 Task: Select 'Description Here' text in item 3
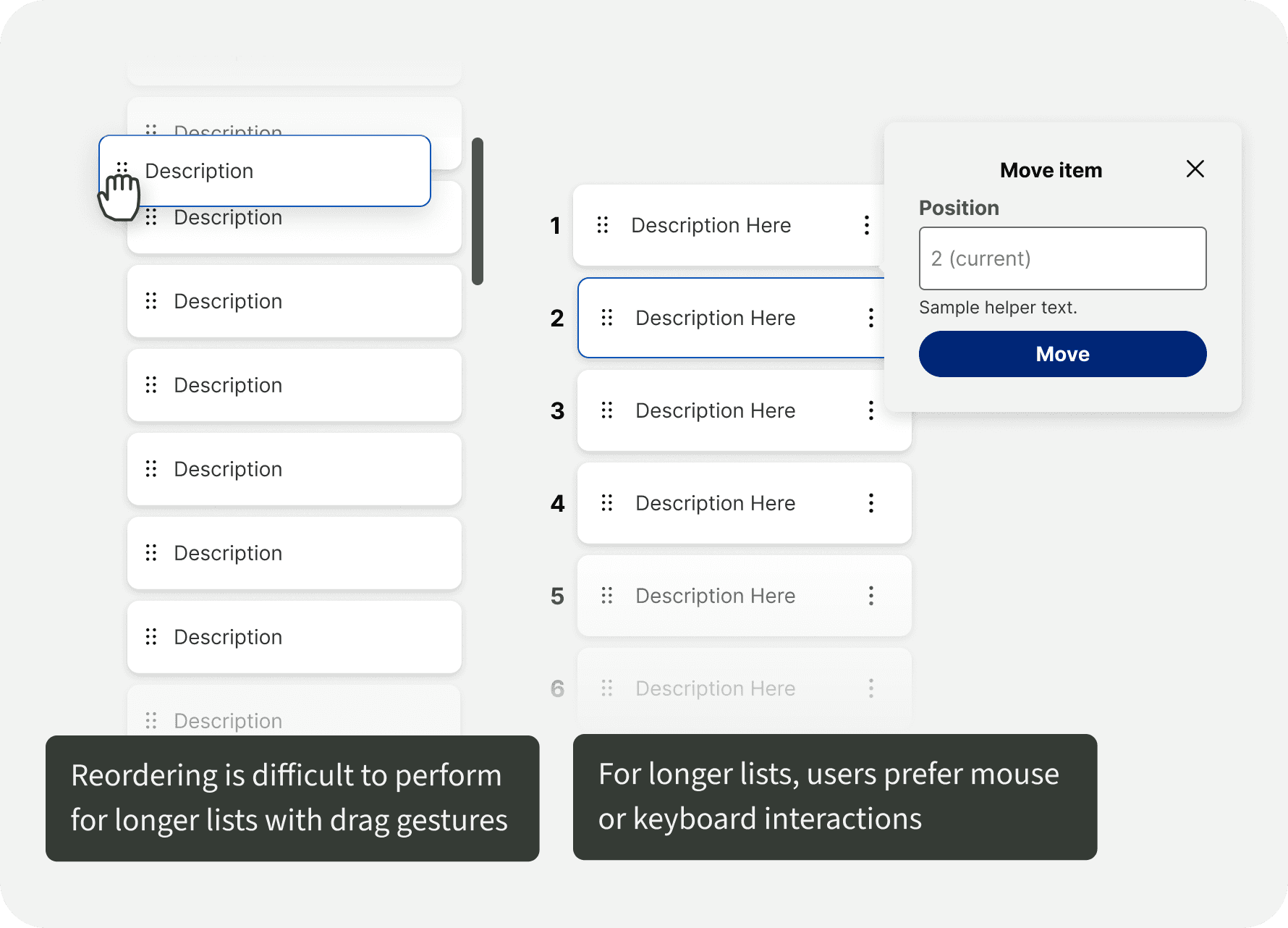715,410
